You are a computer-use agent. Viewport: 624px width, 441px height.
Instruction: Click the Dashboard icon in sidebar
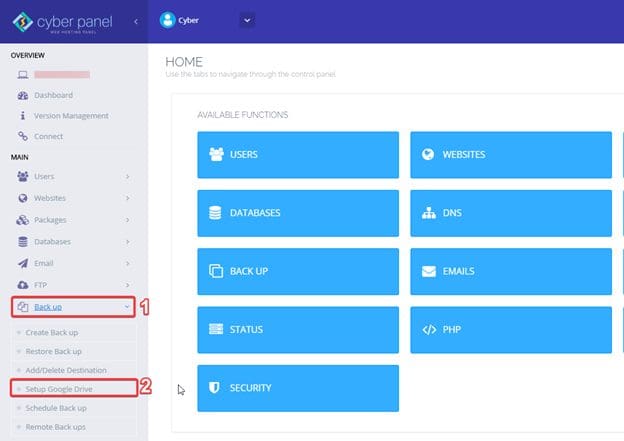coord(23,95)
